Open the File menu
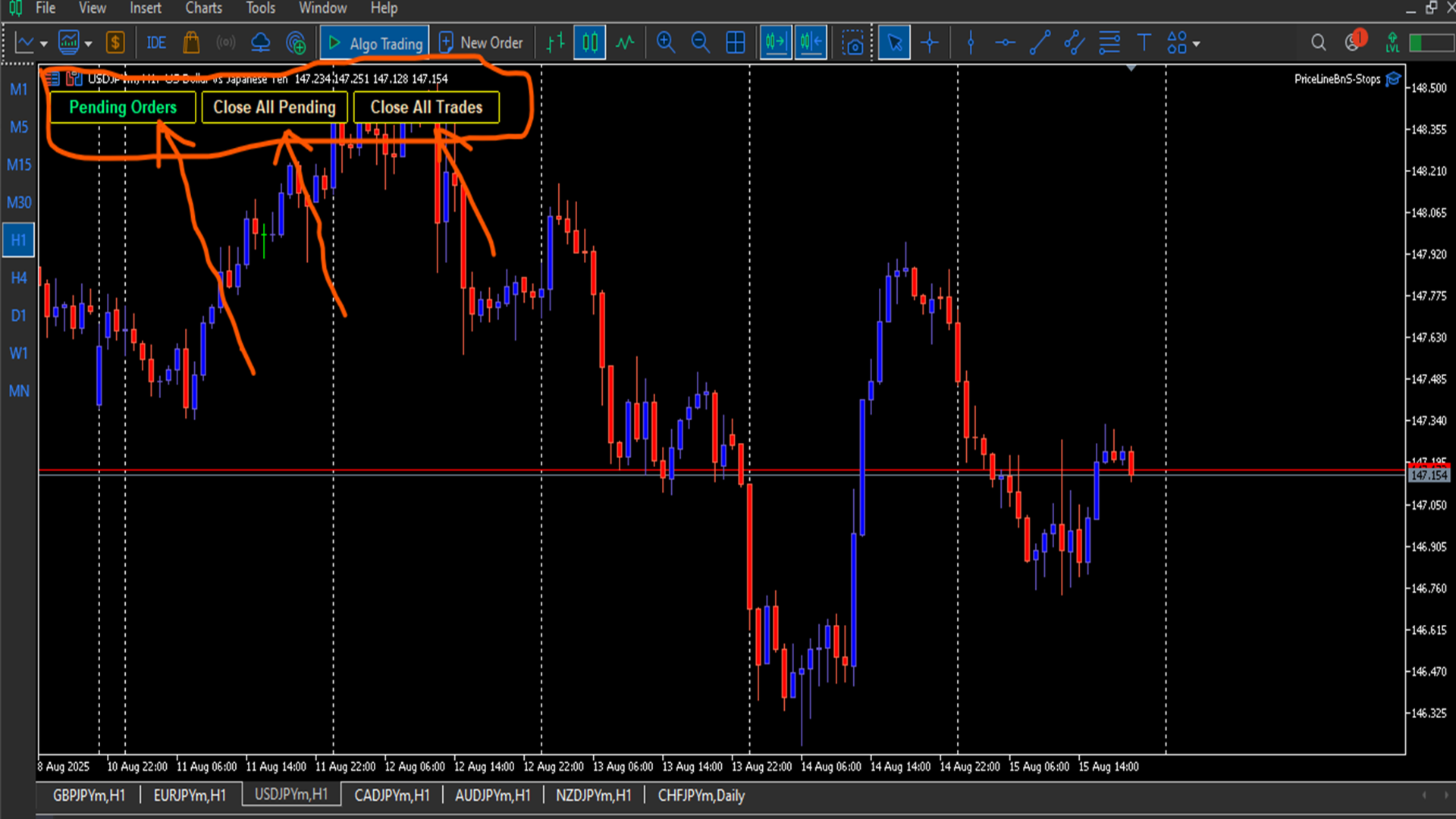Screen dimensions: 1456x819 (45, 8)
